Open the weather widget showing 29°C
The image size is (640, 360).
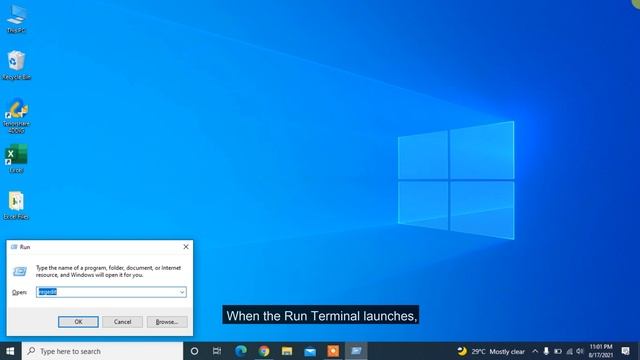pos(491,351)
